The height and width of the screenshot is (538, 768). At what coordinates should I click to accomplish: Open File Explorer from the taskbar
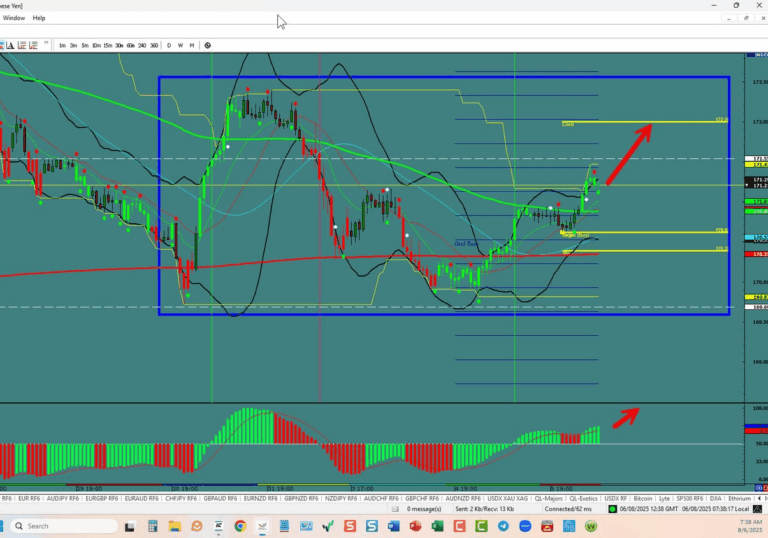point(174,526)
